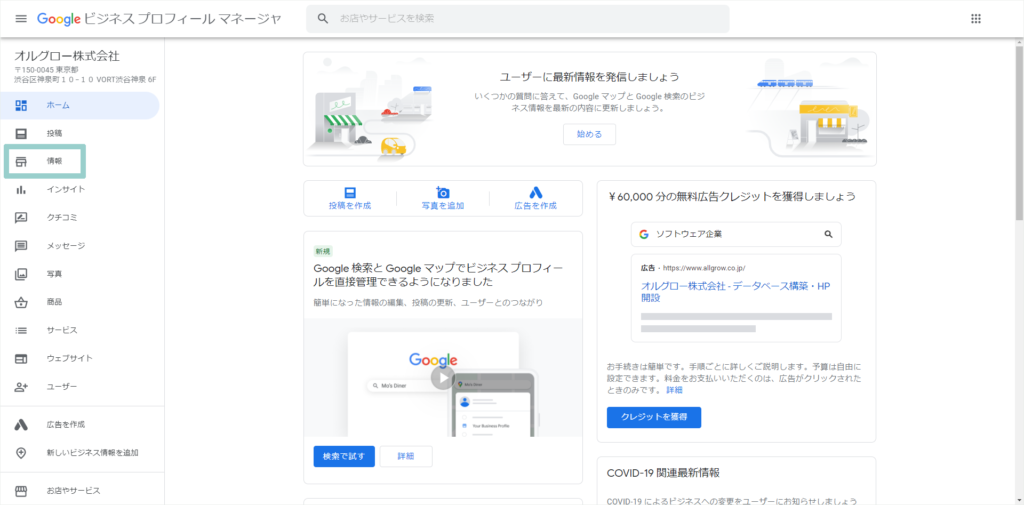Screen dimensions: 1024x505
Task: Open the Google apps grid
Action: click(976, 19)
